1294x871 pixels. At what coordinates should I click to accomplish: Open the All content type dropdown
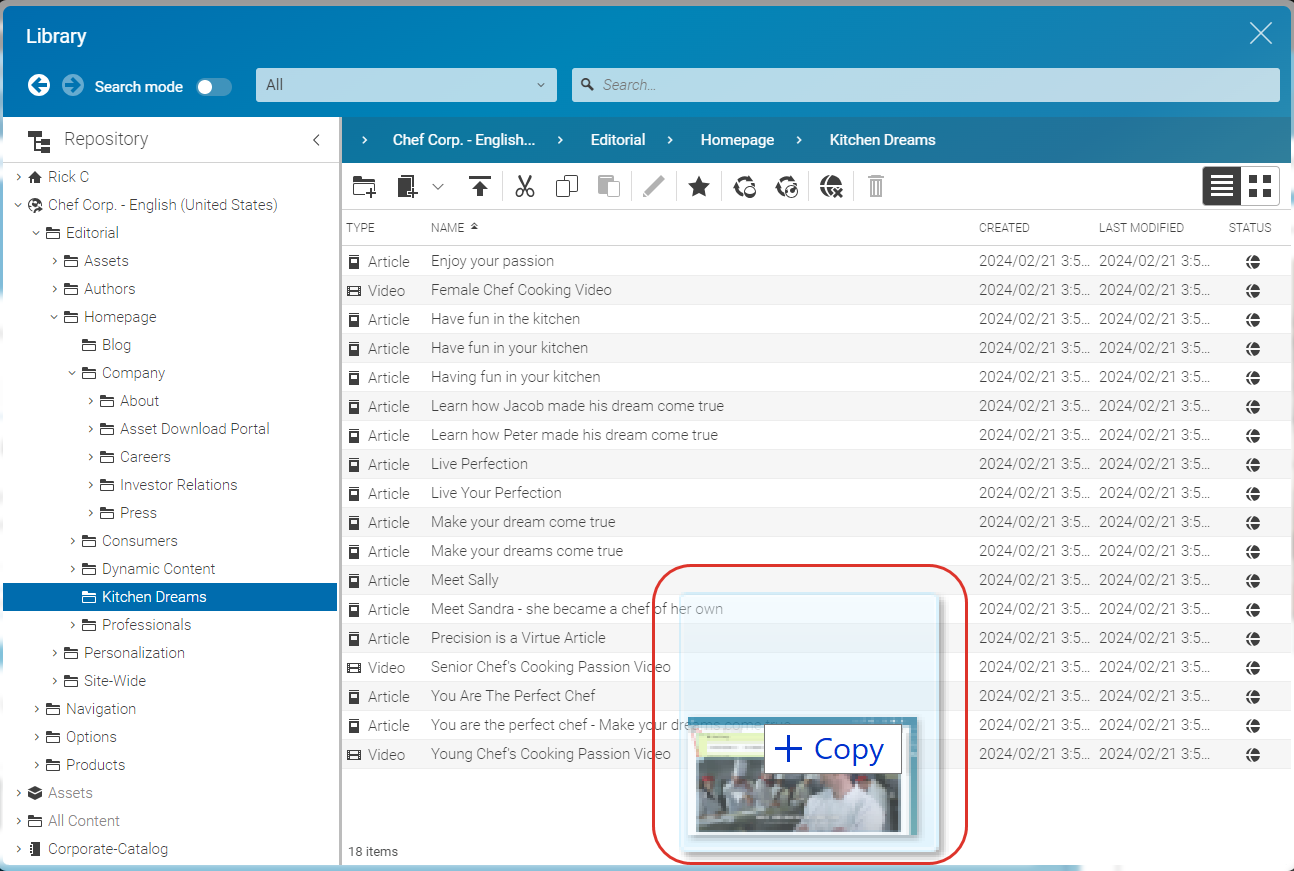pos(406,85)
